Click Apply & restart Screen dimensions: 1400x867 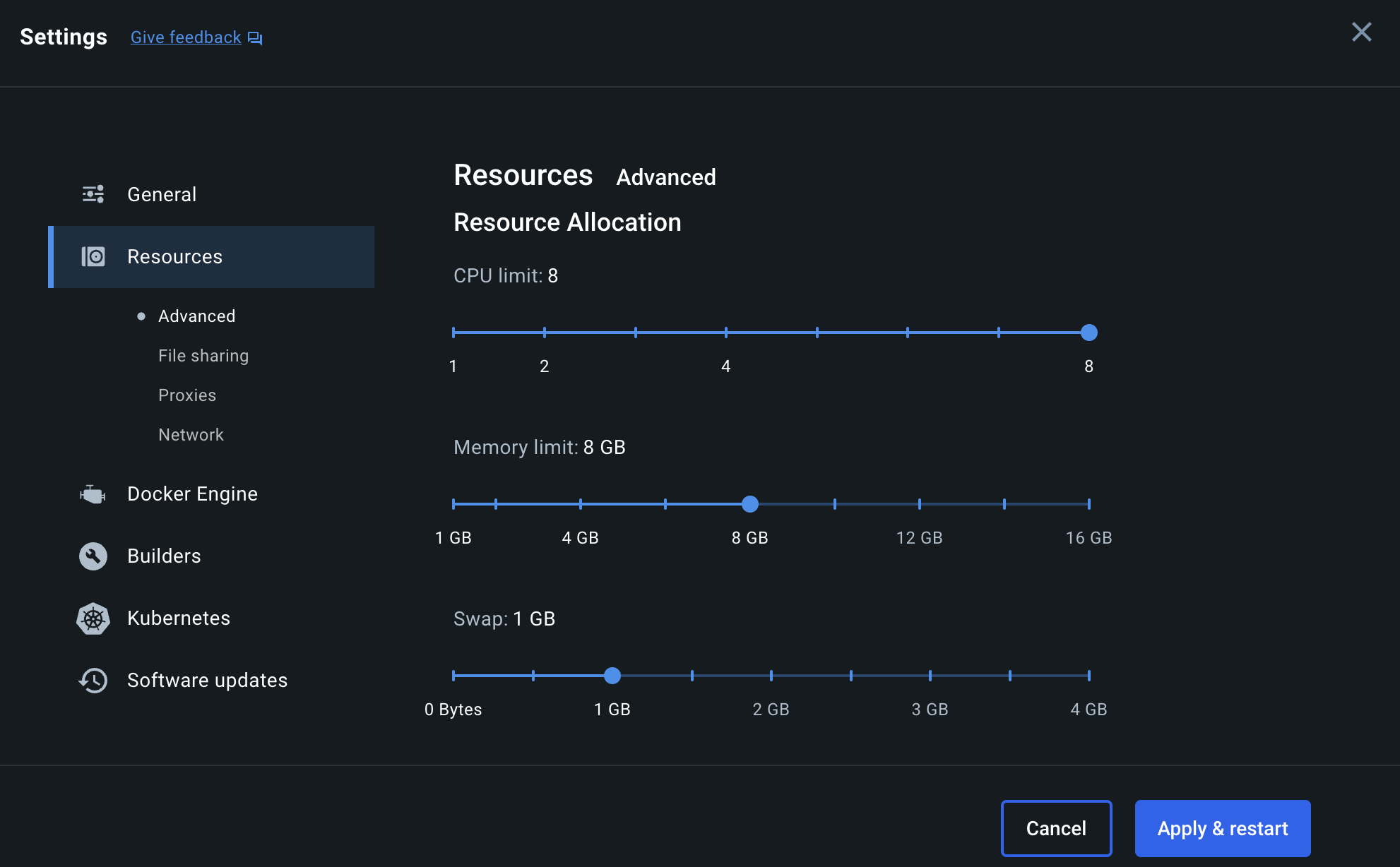coord(1222,828)
